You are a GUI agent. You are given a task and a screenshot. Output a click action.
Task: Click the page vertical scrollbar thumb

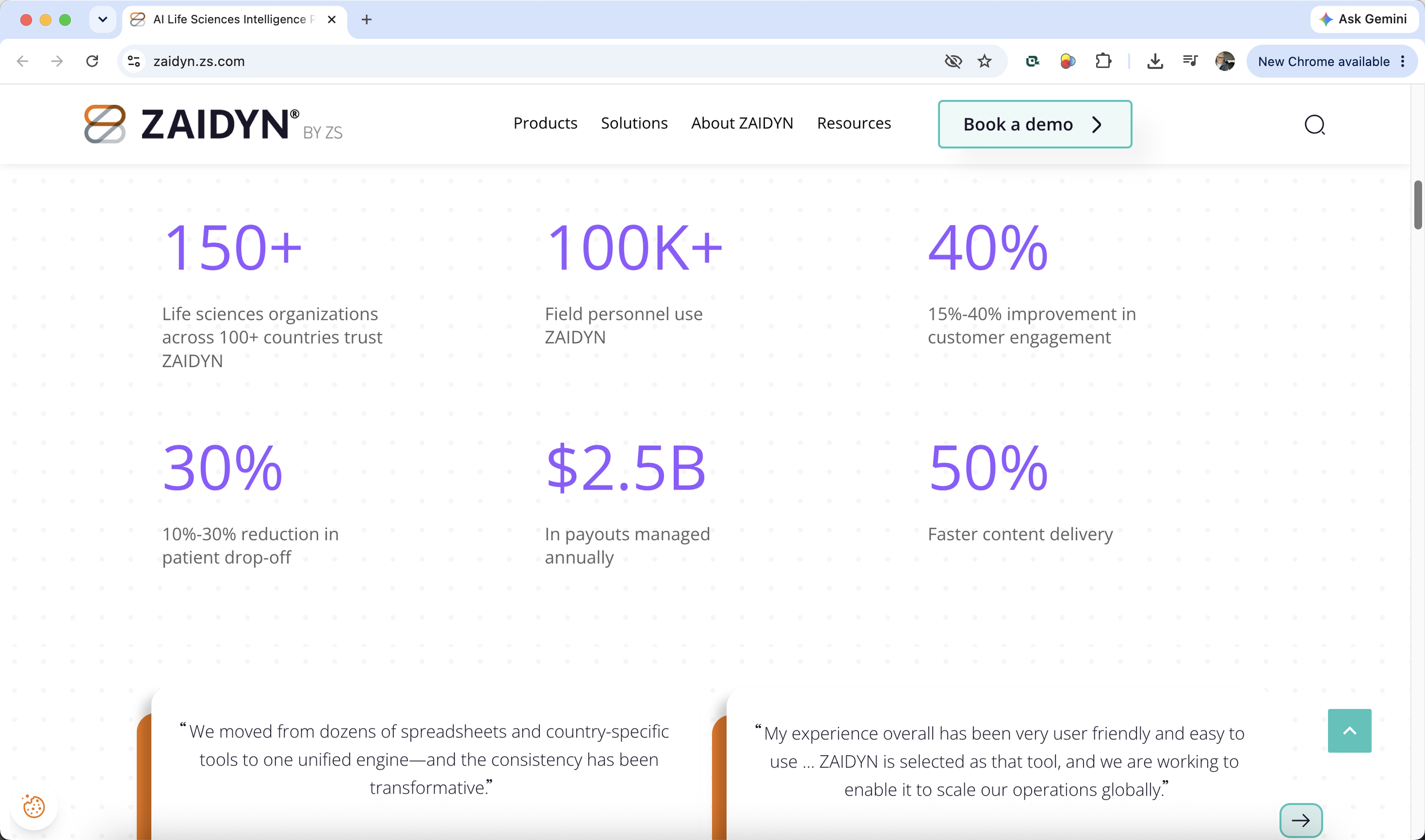[1418, 204]
